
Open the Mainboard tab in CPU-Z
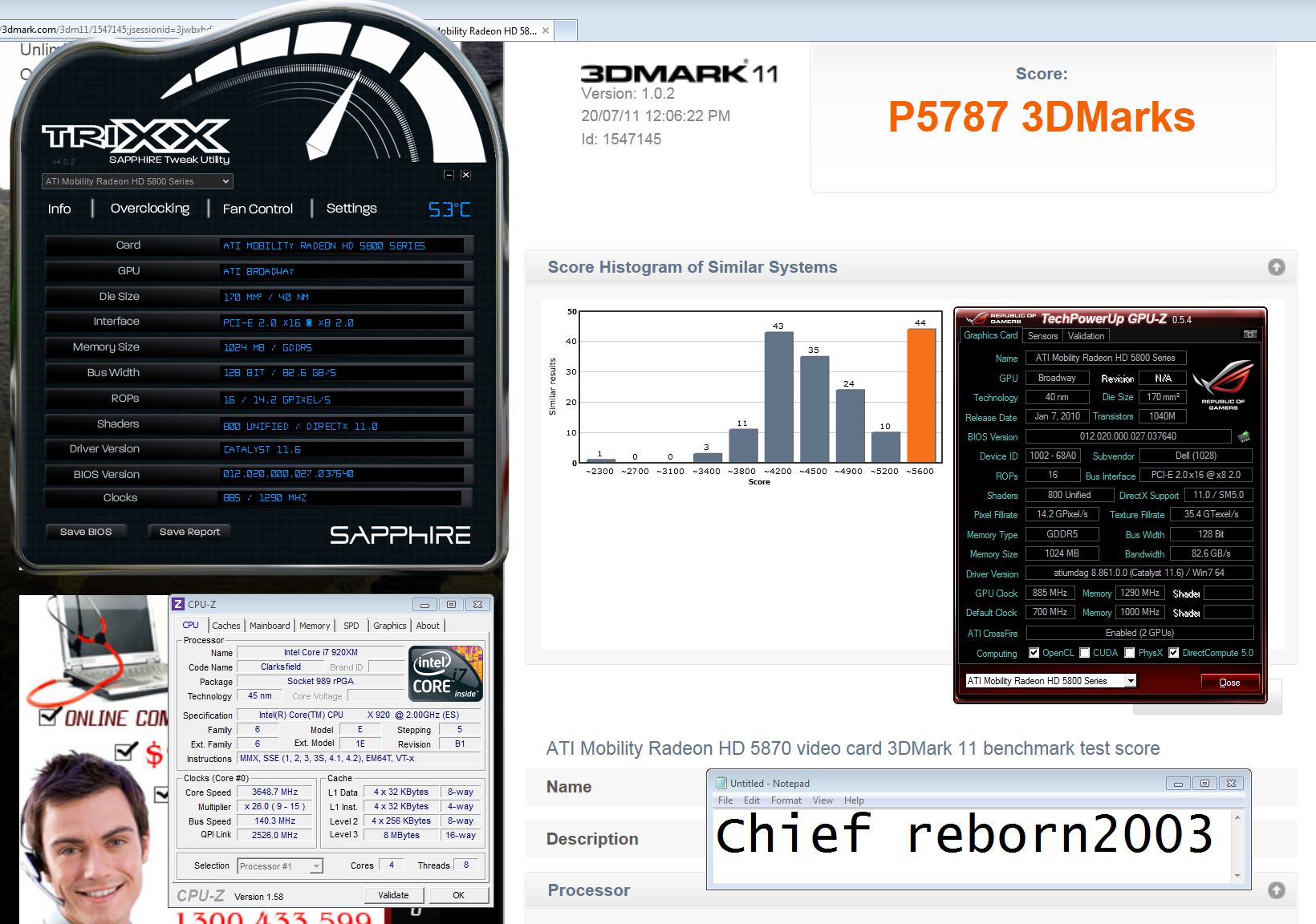tap(270, 626)
